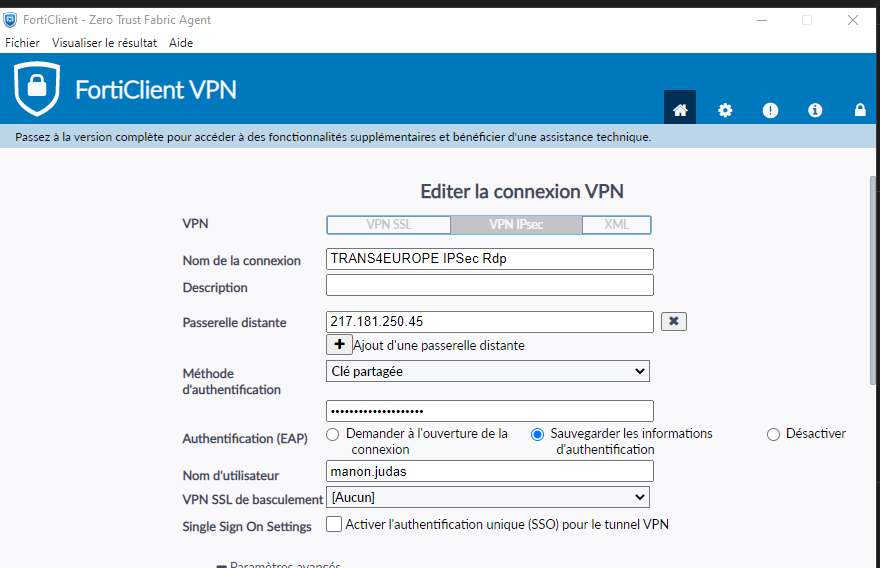
Task: Expand the 'Paramètres avancés' section
Action: [x=280, y=565]
